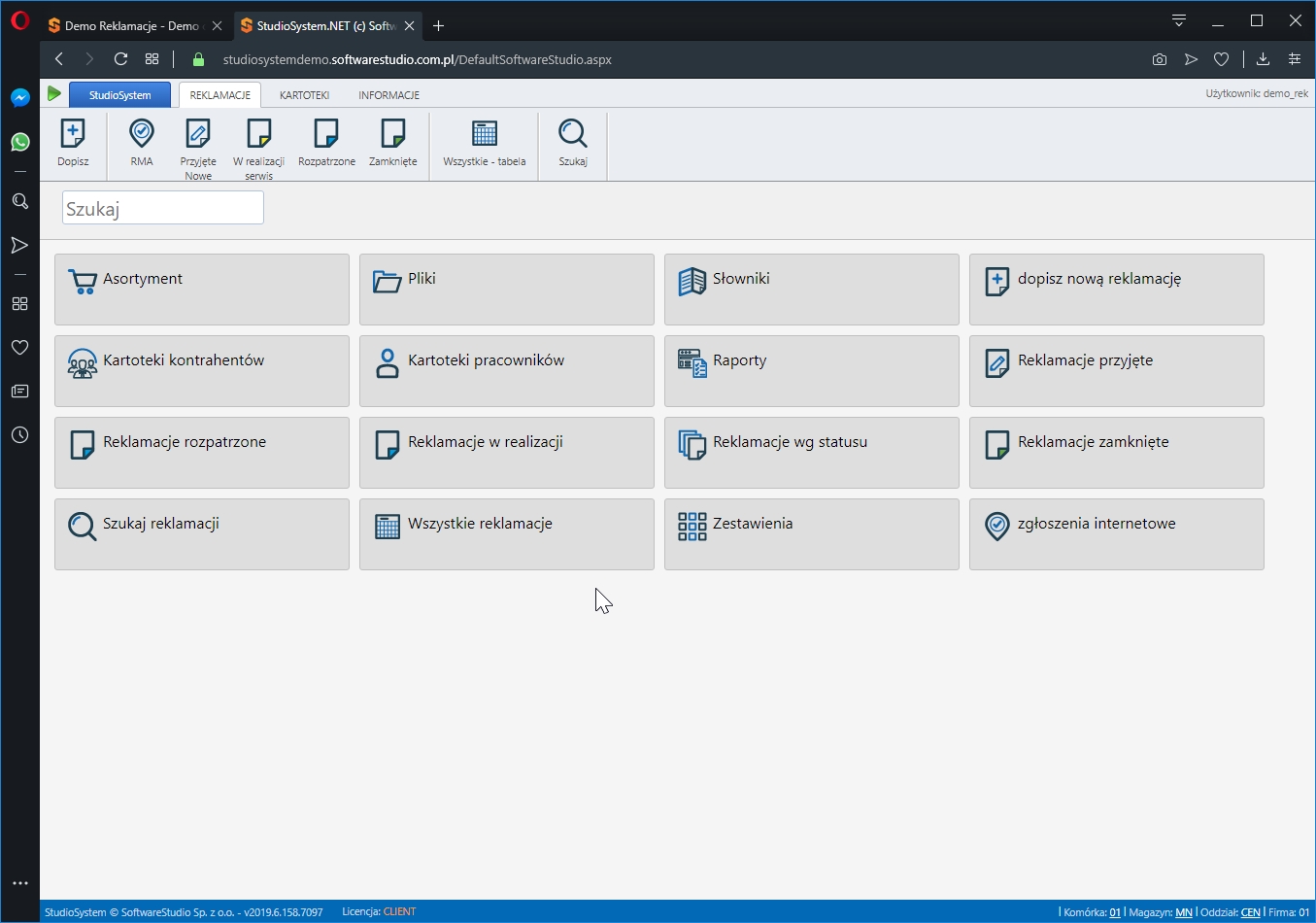Open the Raporty tile
The width and height of the screenshot is (1316, 923).
click(x=811, y=371)
